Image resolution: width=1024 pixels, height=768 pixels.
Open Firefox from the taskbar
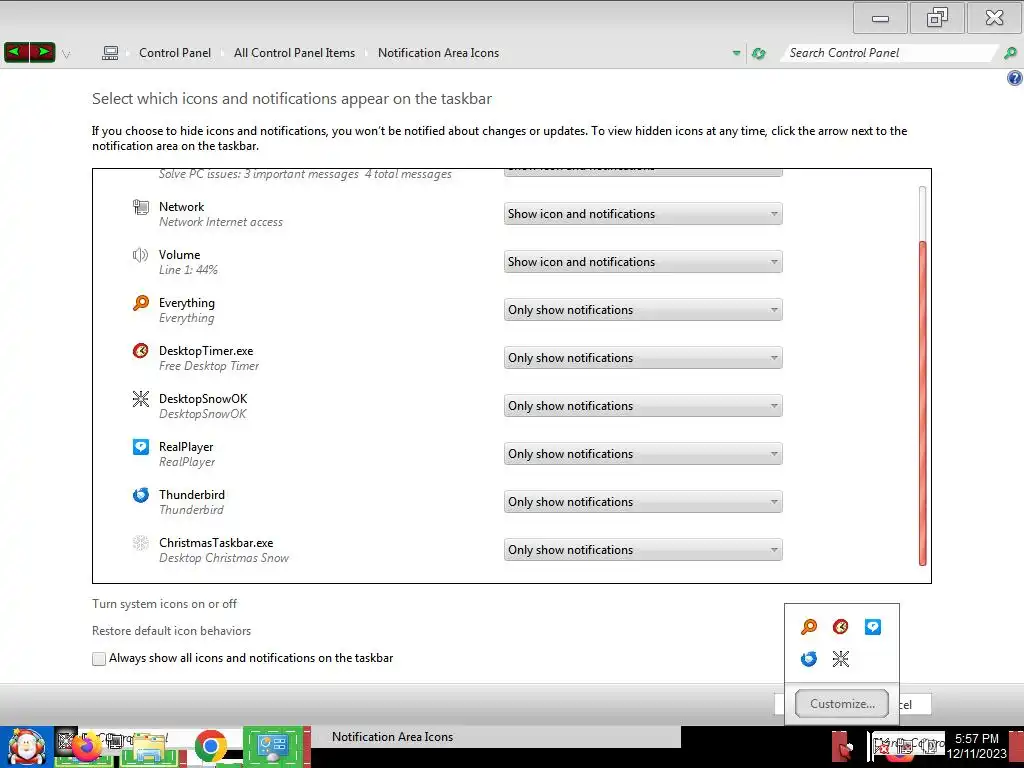click(x=85, y=747)
